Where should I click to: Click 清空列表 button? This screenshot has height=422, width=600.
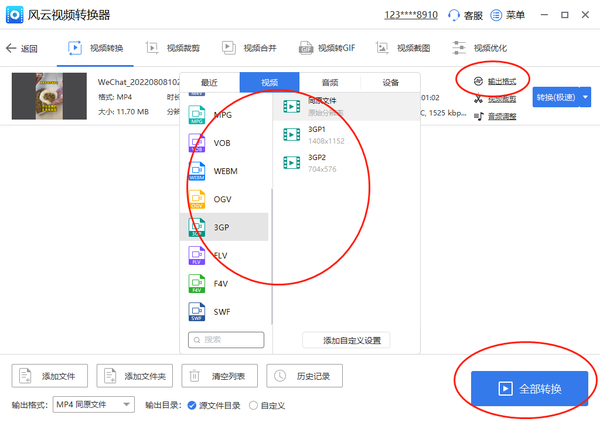click(x=220, y=376)
